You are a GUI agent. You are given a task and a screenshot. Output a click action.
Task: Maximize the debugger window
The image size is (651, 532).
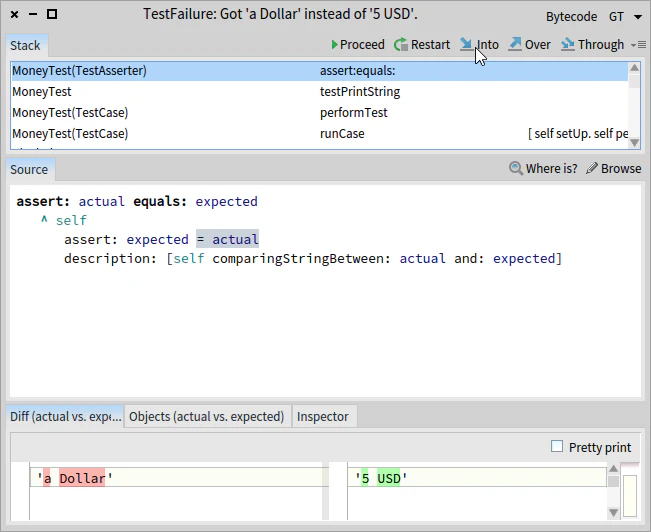pyautogui.click(x=52, y=15)
